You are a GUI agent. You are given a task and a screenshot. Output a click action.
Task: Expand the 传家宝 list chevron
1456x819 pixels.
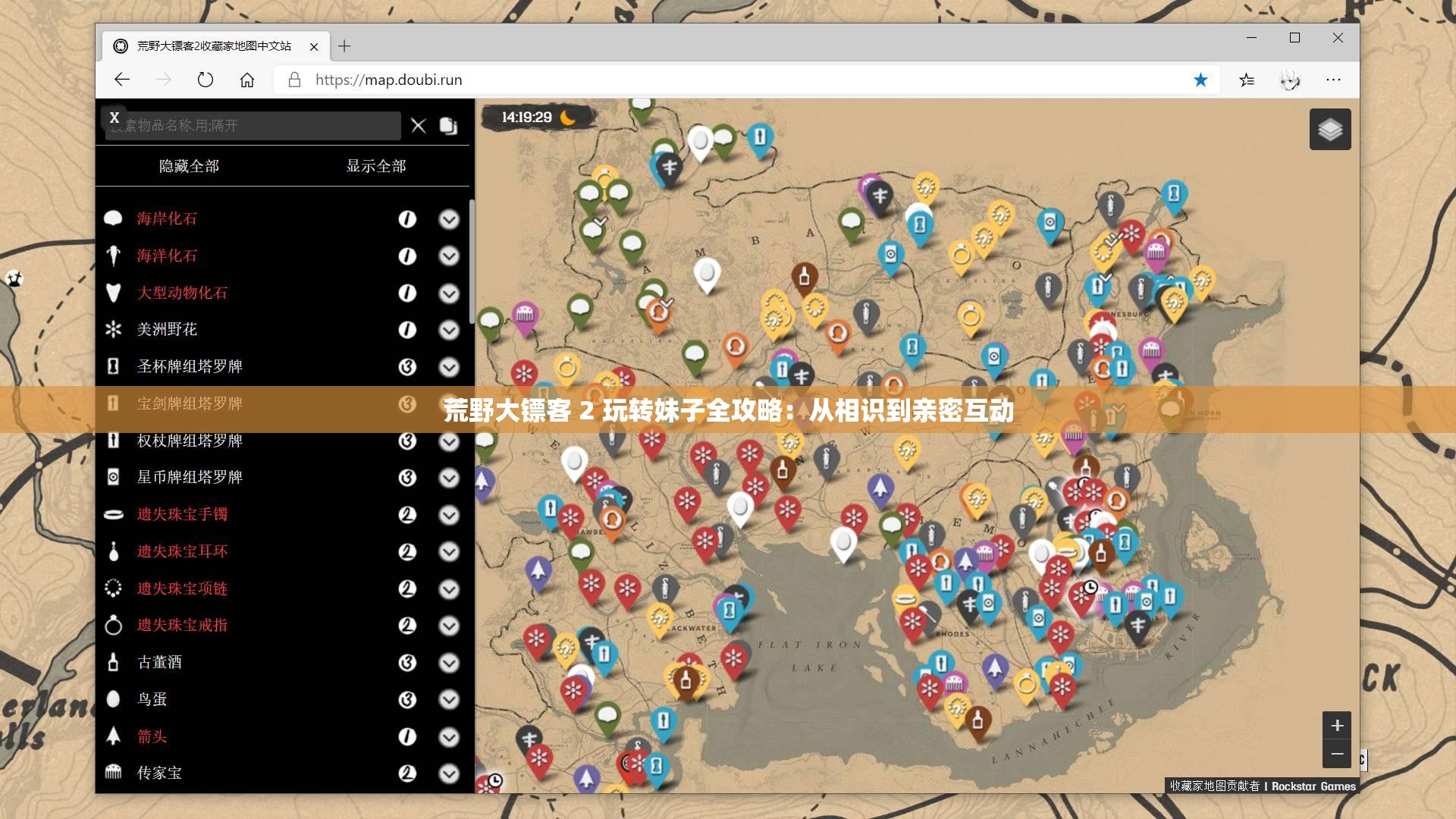click(449, 773)
